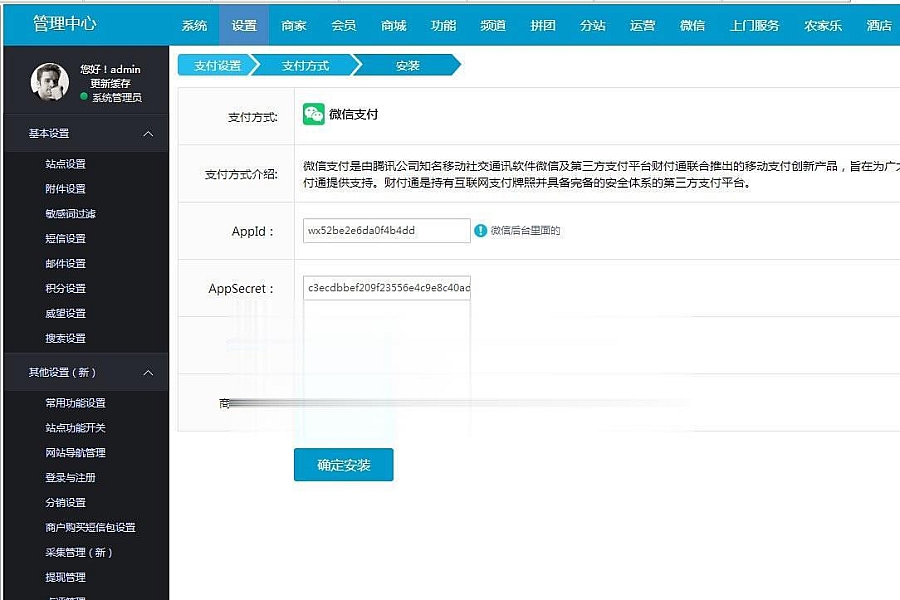Open the 功能 top menu
Image resolution: width=900 pixels, height=600 pixels.
(x=443, y=25)
